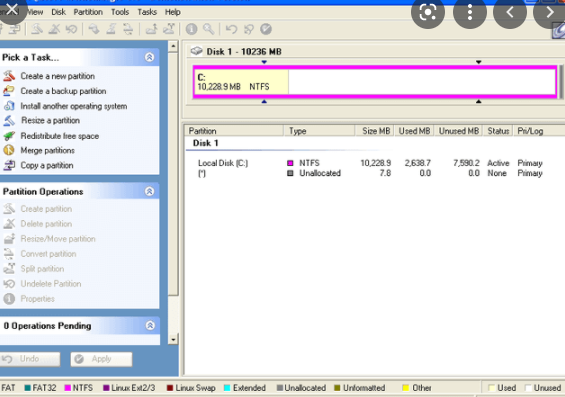Click the NTFS magenta legend swatch

[68, 388]
